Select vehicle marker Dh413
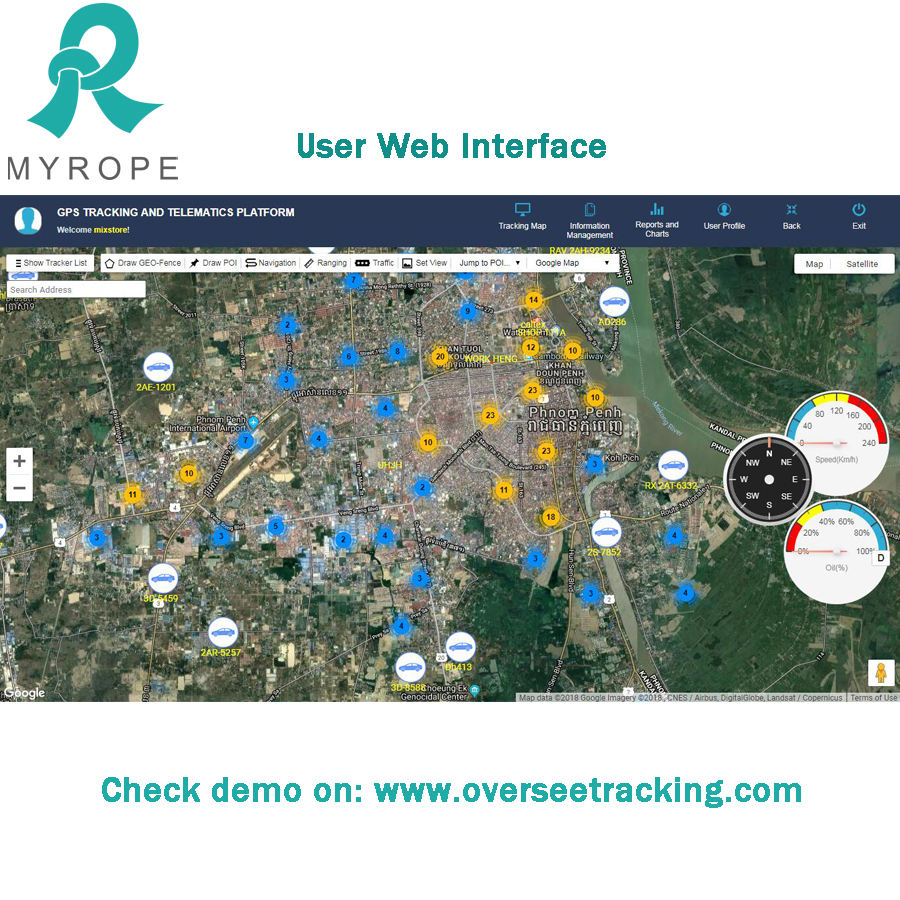The width and height of the screenshot is (900, 900). 460,647
